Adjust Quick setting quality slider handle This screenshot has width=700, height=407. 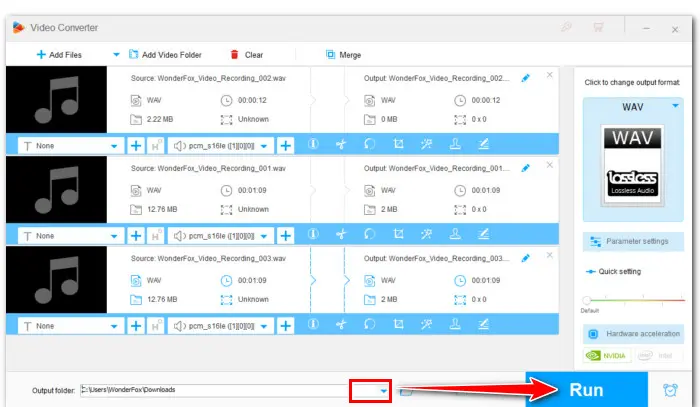pos(587,300)
